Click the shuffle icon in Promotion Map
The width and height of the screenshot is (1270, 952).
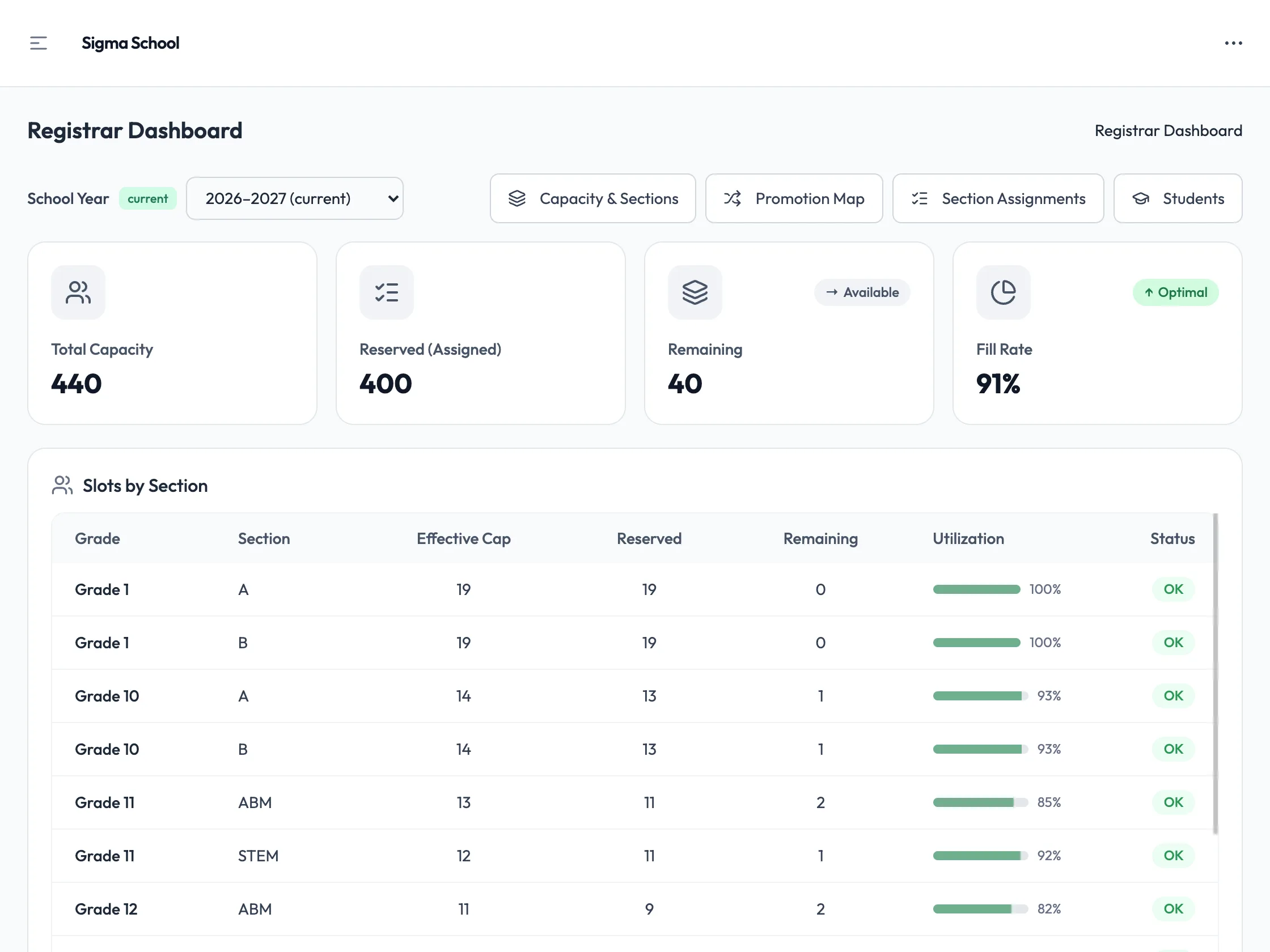(732, 198)
